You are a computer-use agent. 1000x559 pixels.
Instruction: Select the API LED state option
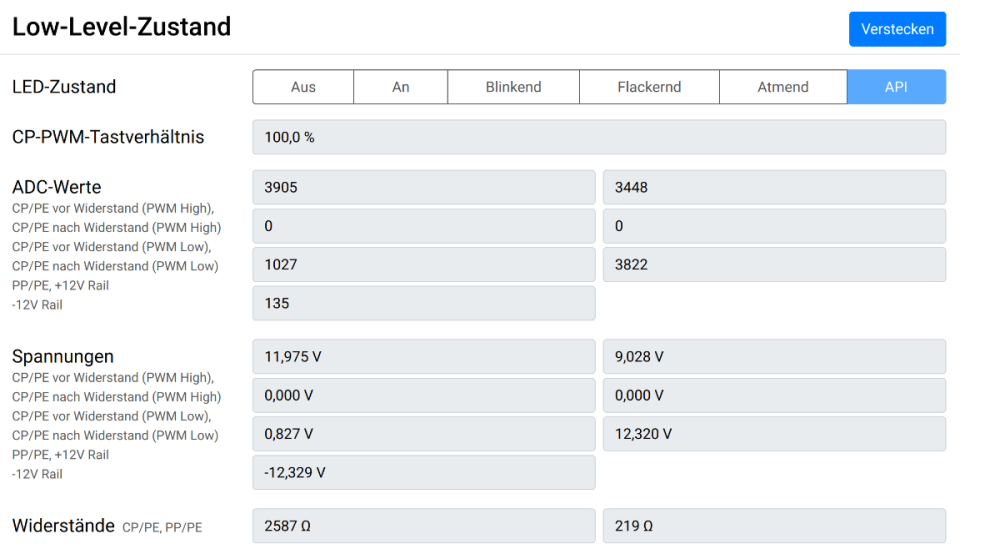coord(896,87)
